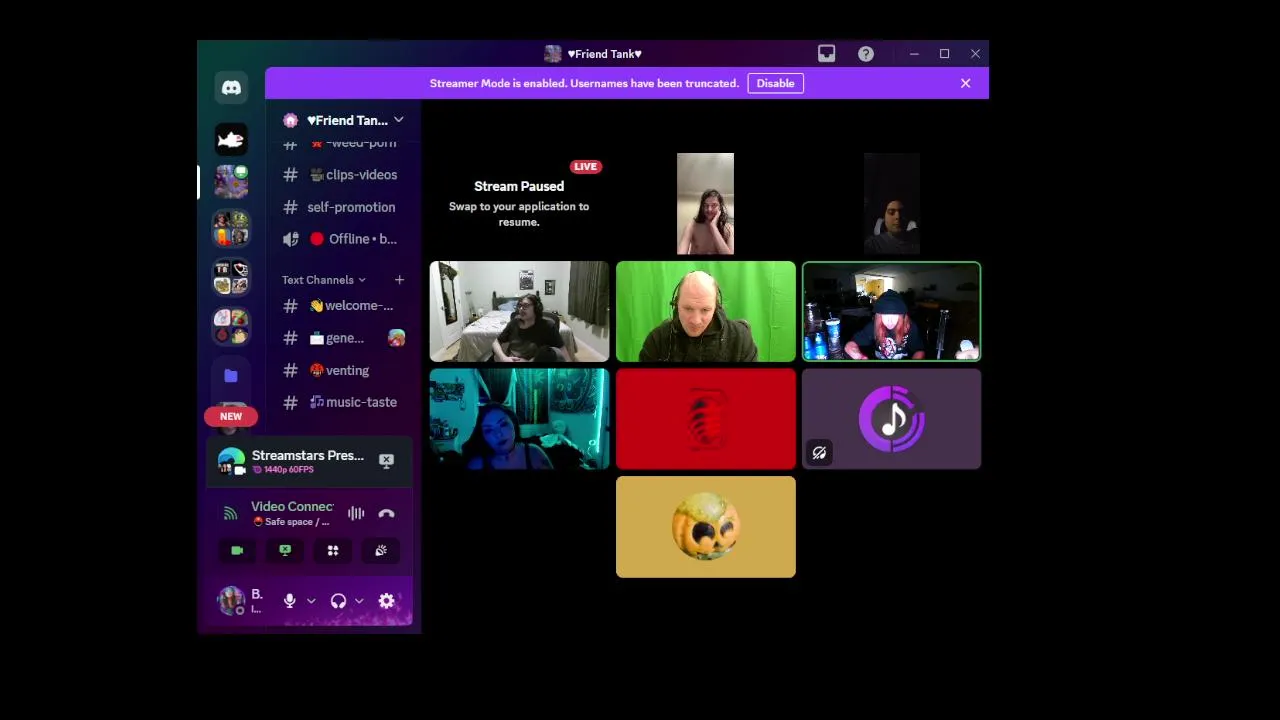Click the Video Connected status text
Screen dimensions: 1280x720
click(292, 507)
